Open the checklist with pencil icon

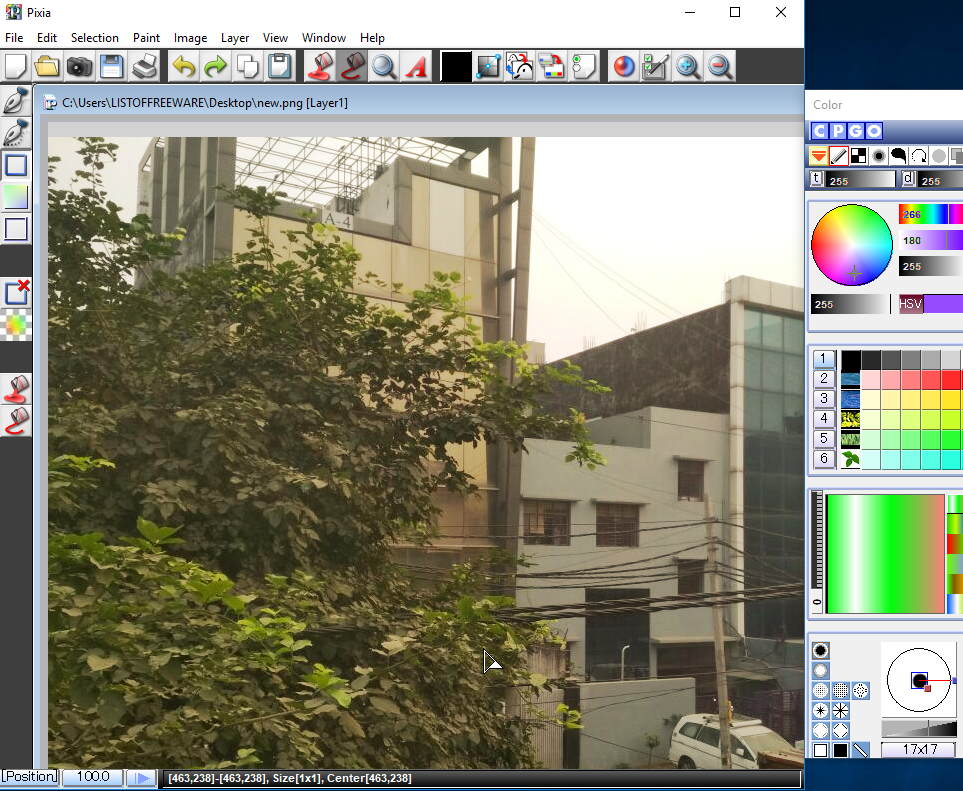[655, 66]
